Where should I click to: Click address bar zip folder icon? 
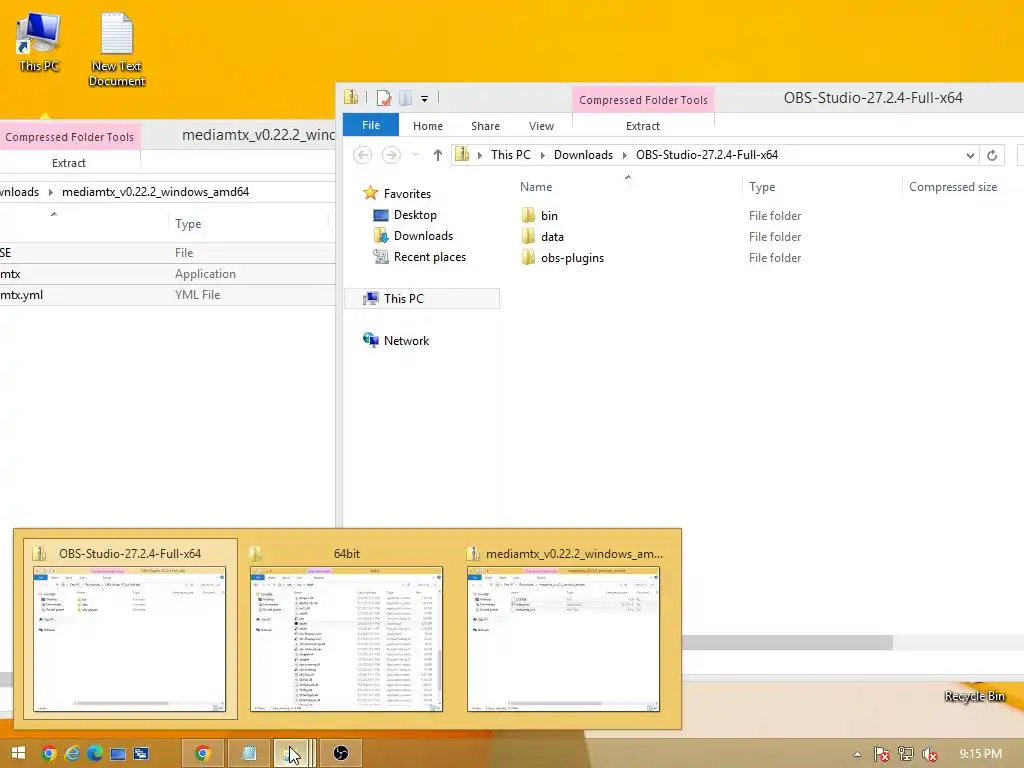tap(462, 155)
